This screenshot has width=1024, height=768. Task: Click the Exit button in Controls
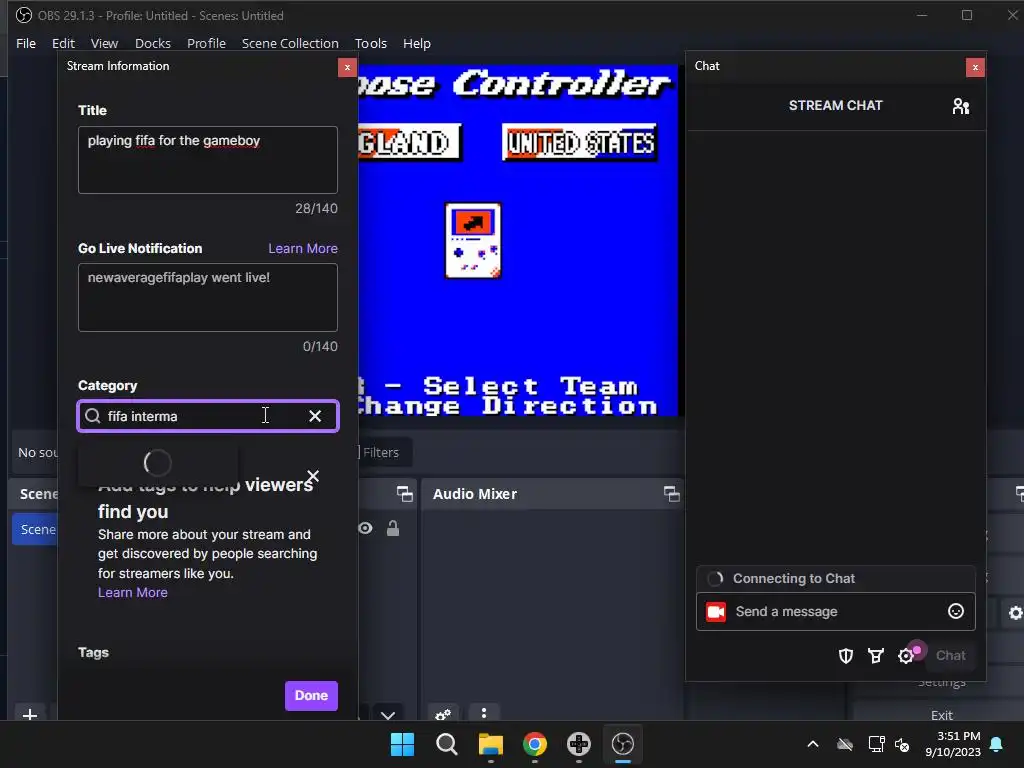(942, 715)
